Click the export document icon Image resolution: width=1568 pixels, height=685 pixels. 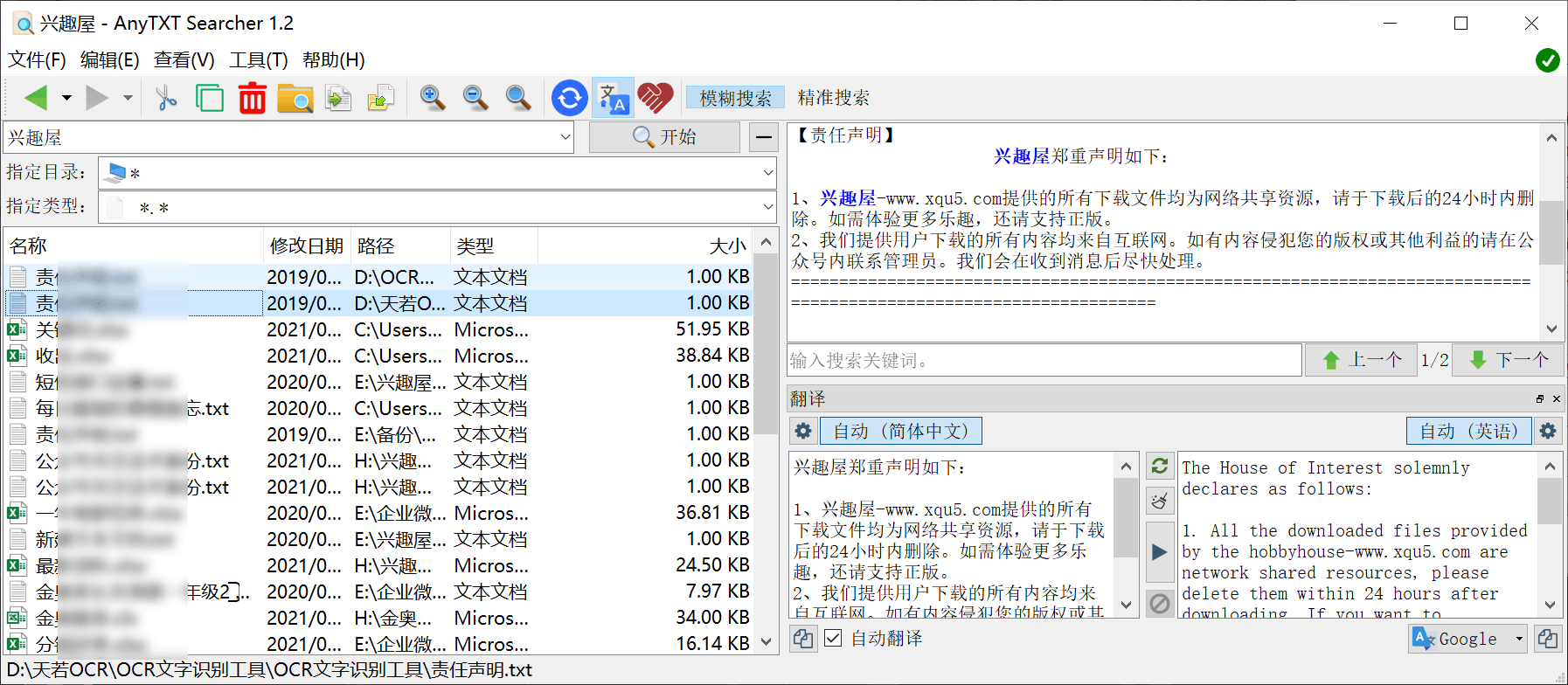[x=338, y=98]
